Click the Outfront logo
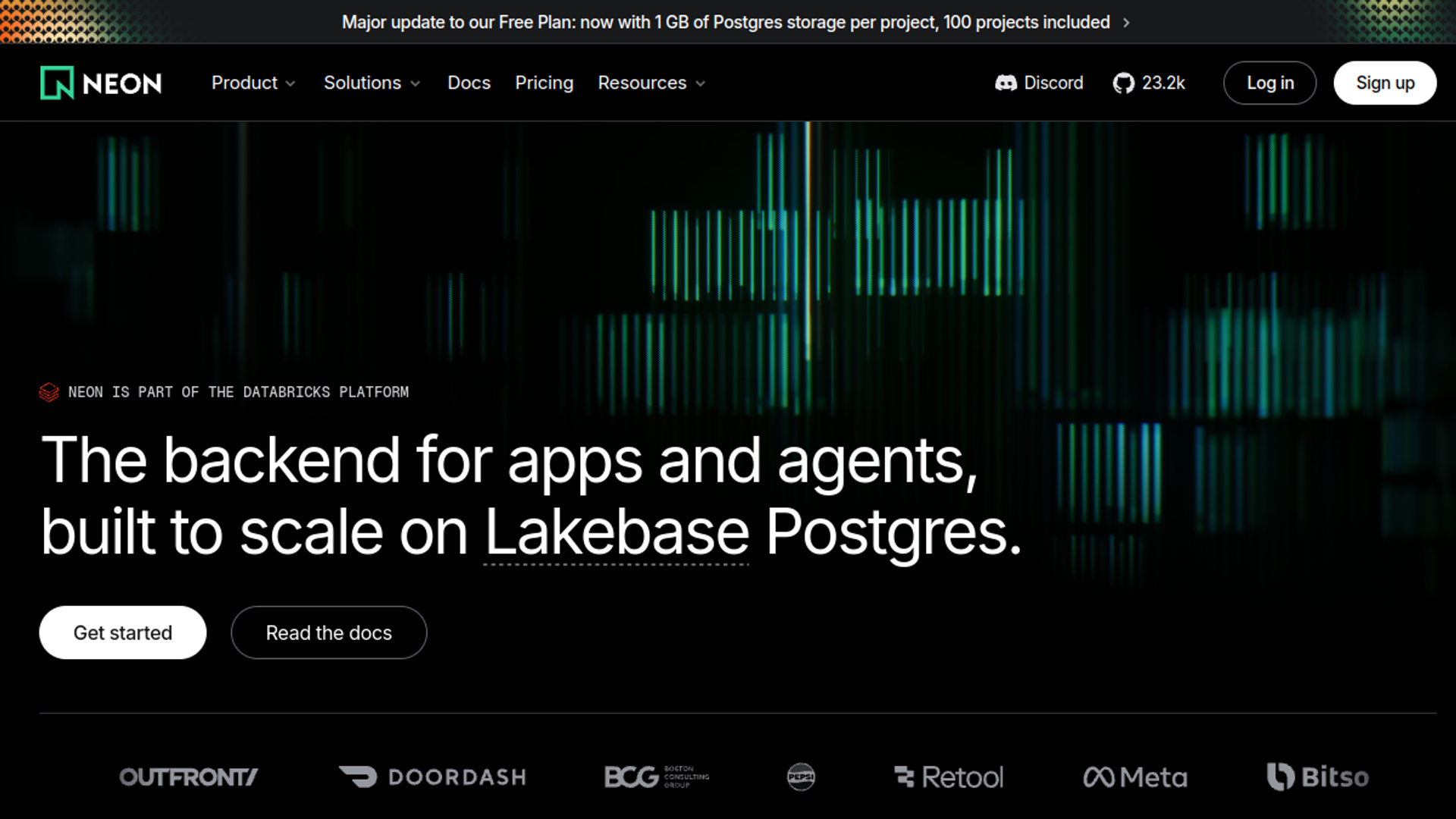The width and height of the screenshot is (1456, 819). click(189, 777)
